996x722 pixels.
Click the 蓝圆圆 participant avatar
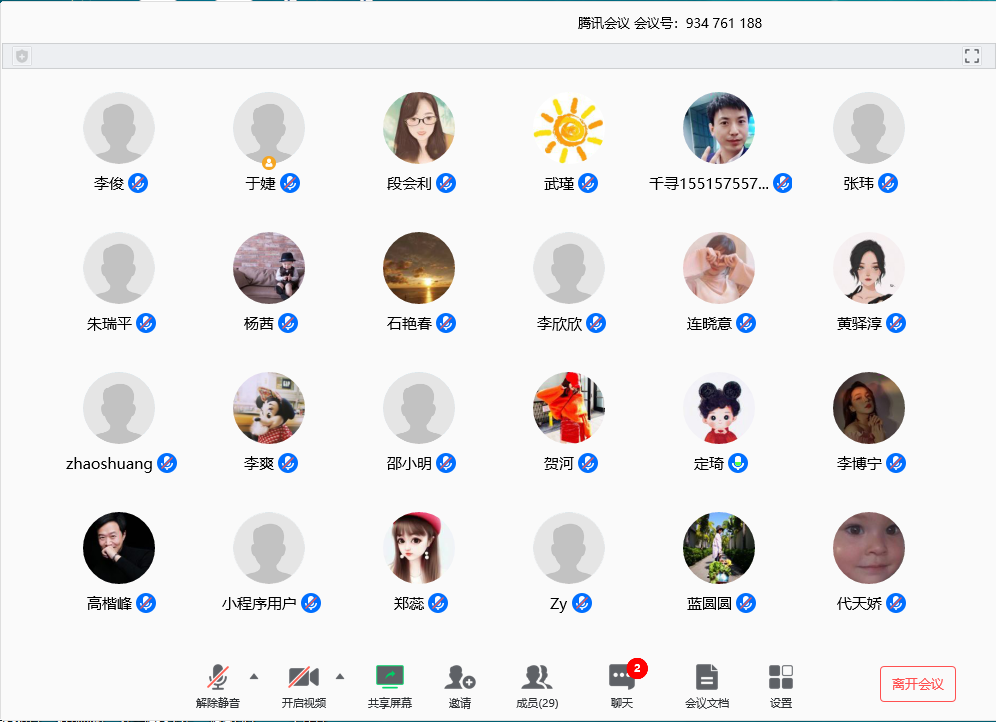(x=719, y=548)
